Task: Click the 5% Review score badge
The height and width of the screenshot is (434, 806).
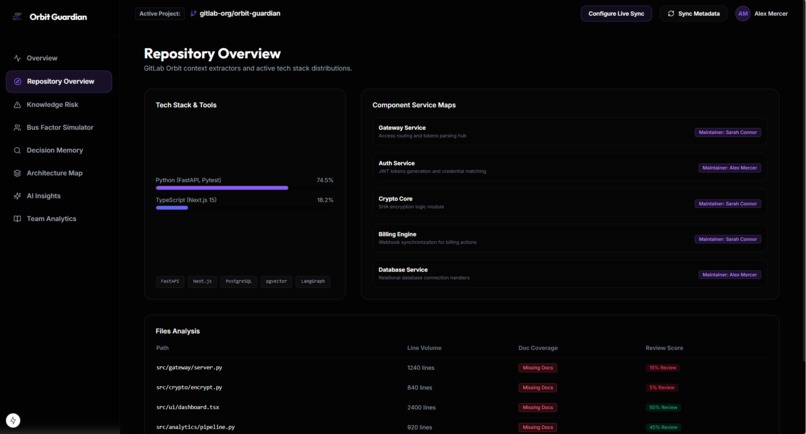Action: (x=662, y=387)
